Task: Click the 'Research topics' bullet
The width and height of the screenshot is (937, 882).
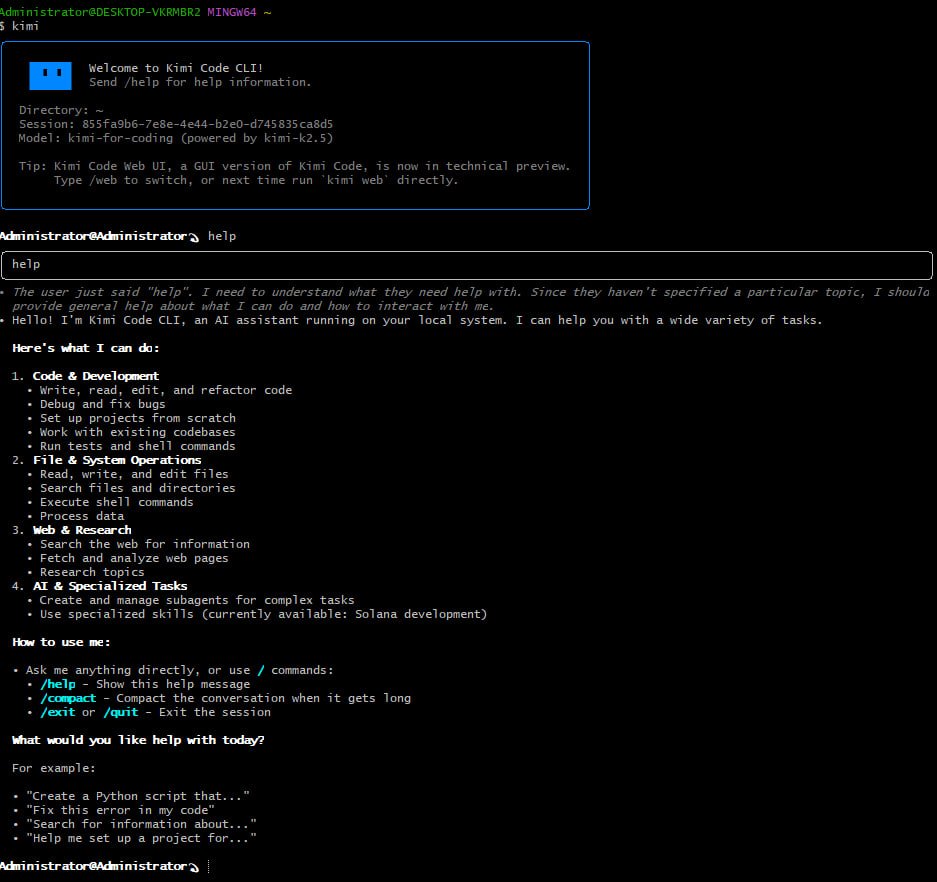Action: 93,572
